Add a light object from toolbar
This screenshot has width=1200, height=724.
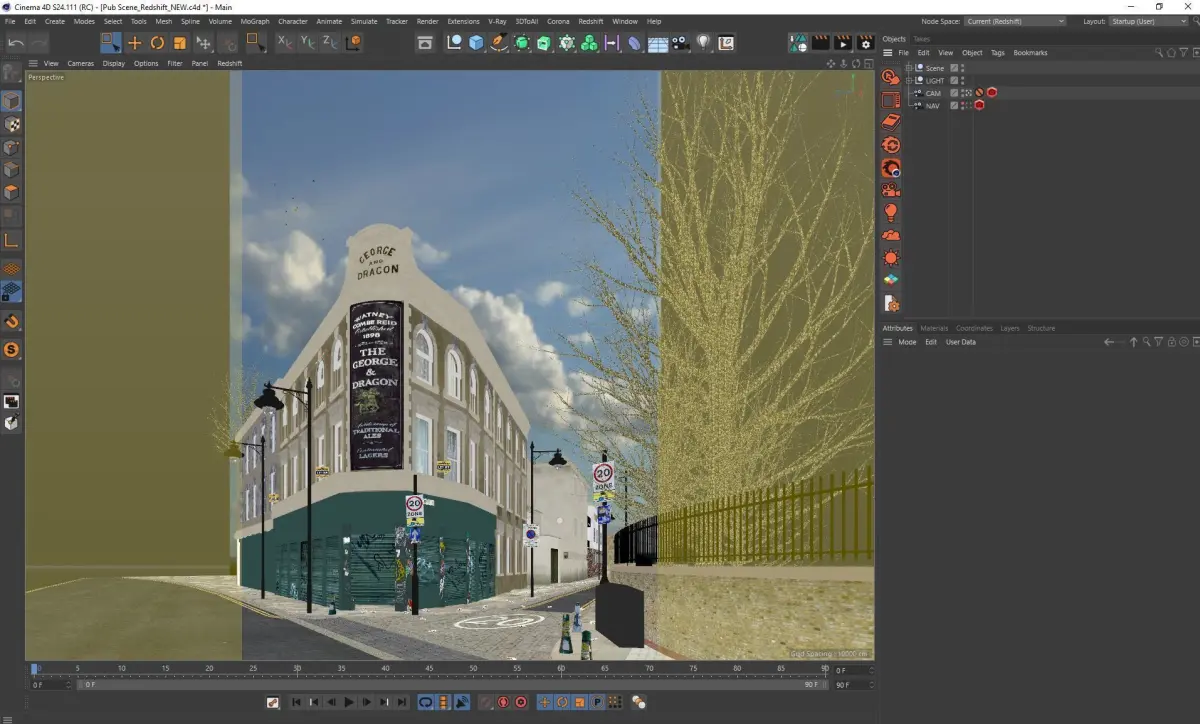(703, 43)
